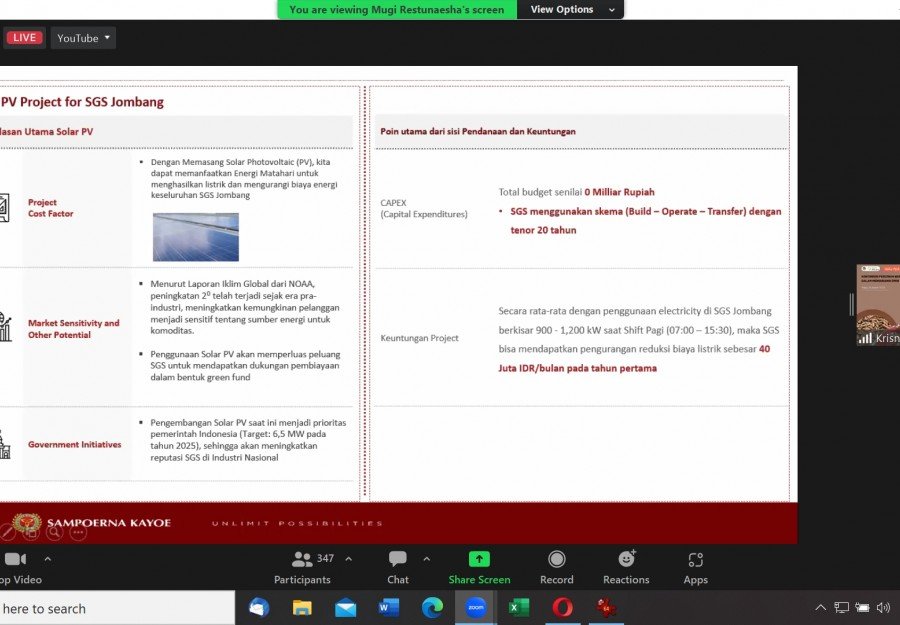Toggle Stop Video camera button
Screen dimensions: 900x625
[x=14, y=566]
